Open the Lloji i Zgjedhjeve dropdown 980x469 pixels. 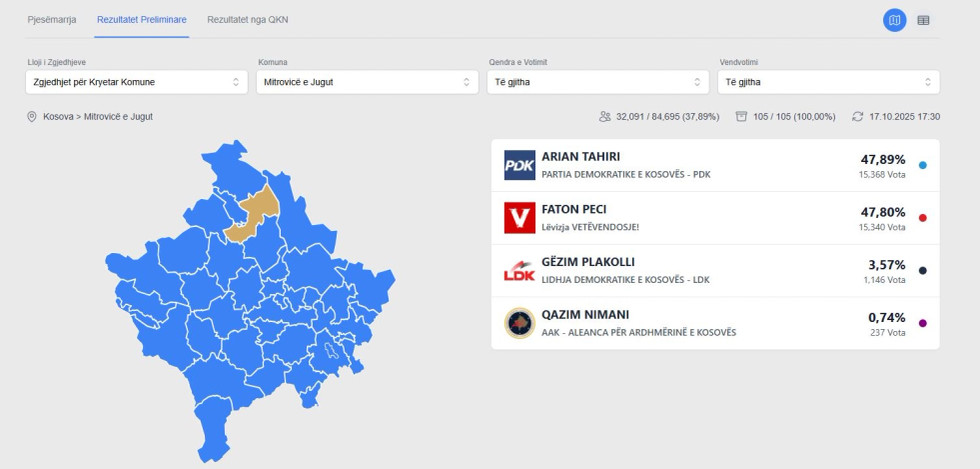(x=137, y=82)
